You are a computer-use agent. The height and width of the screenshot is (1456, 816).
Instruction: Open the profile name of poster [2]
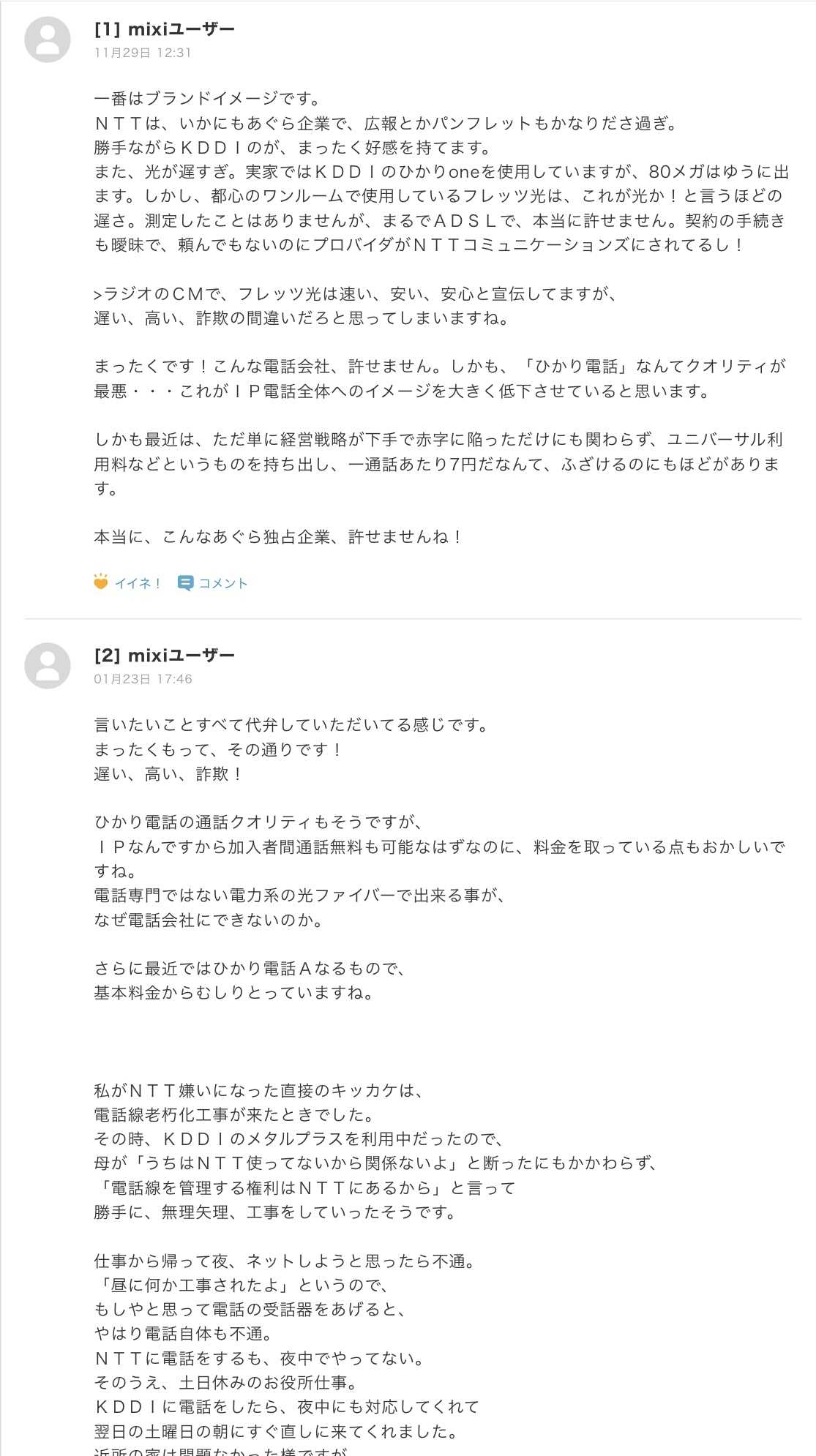[165, 656]
